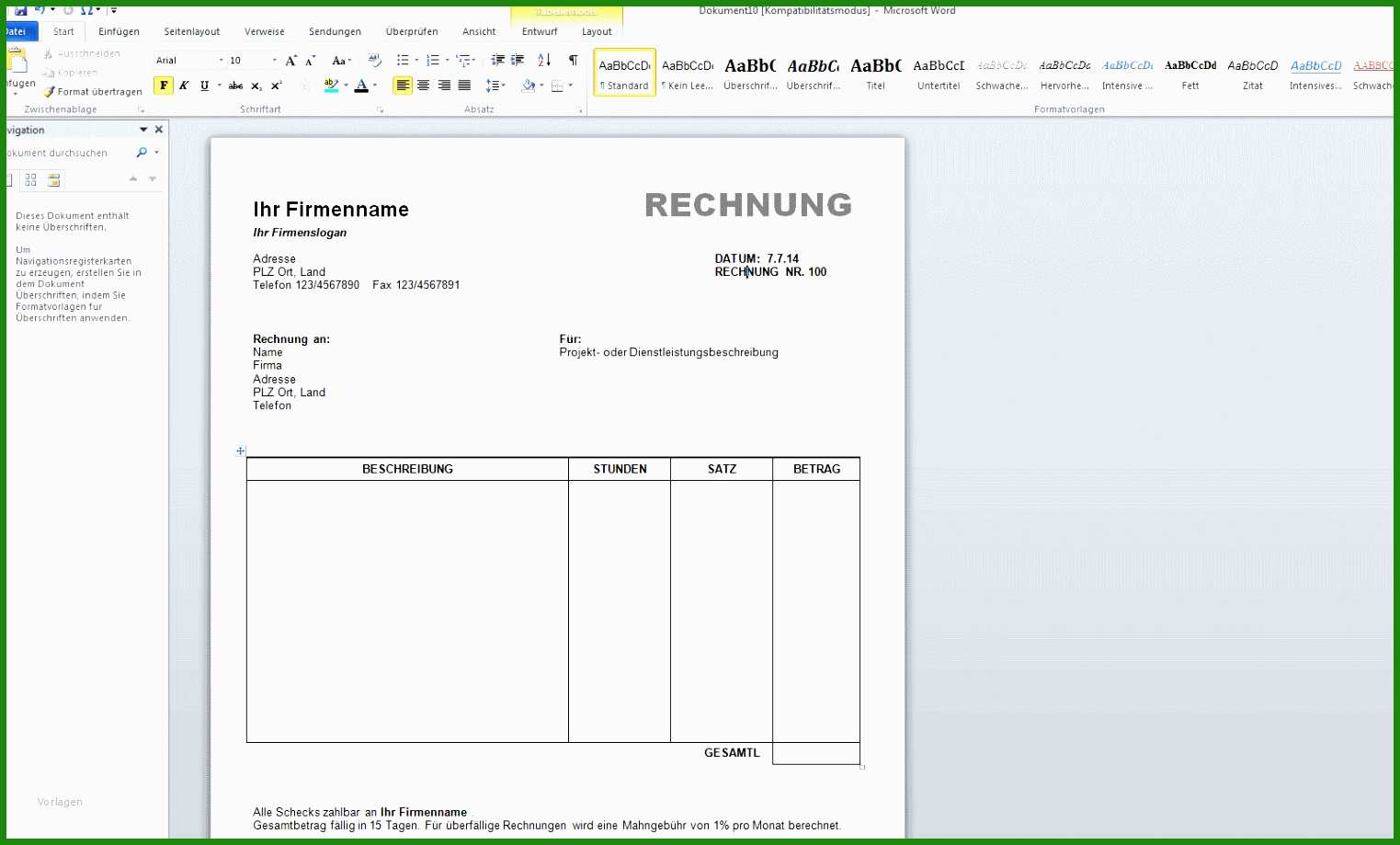Increase paragraph indent
This screenshot has width=1400, height=845.
tap(518, 61)
